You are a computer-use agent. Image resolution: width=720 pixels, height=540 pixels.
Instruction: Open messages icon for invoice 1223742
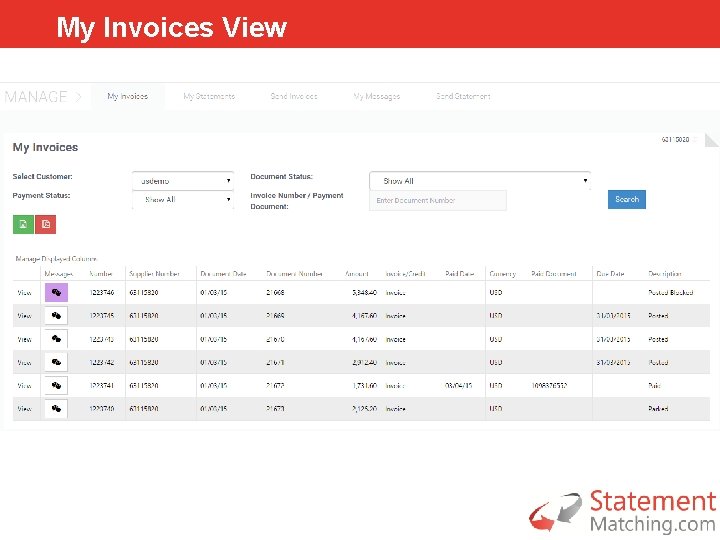pos(56,362)
